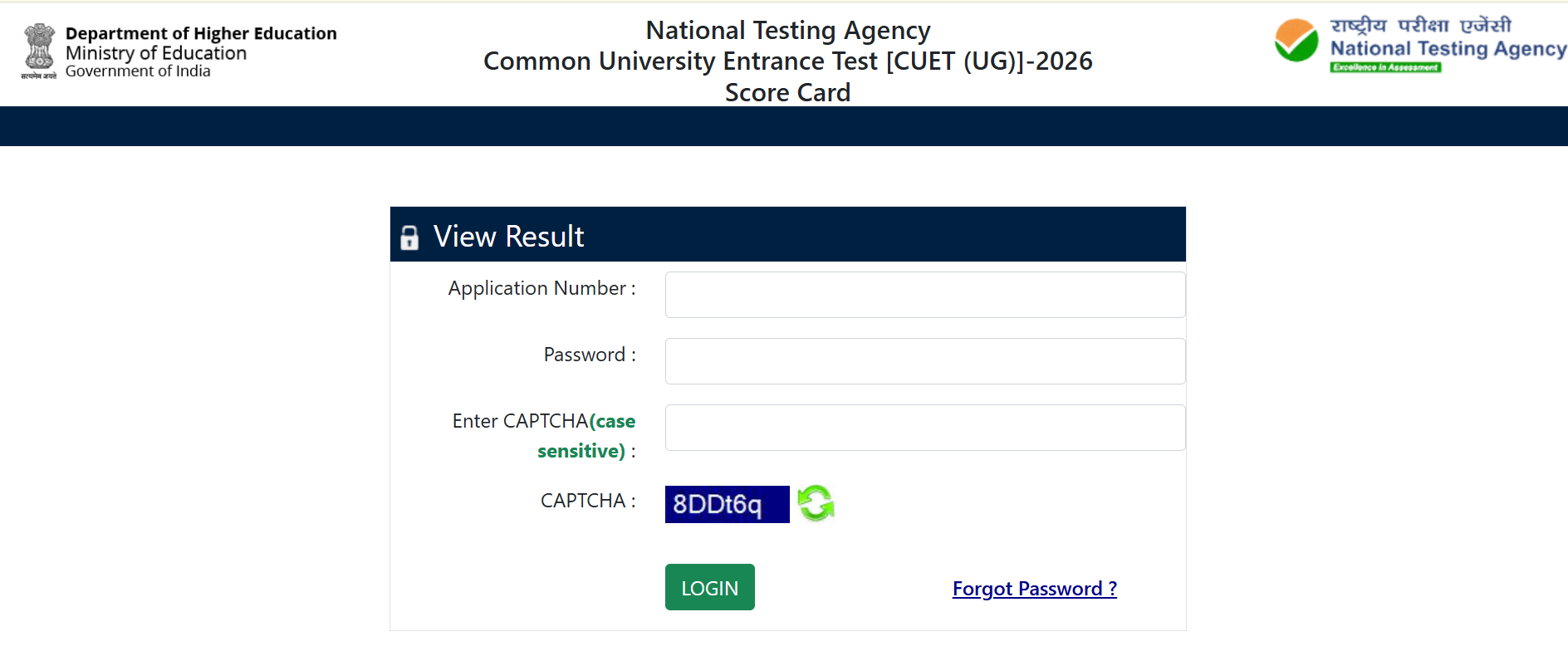Viewport: 1568px width, 651px height.
Task: Focus the Password input field
Action: [925, 361]
